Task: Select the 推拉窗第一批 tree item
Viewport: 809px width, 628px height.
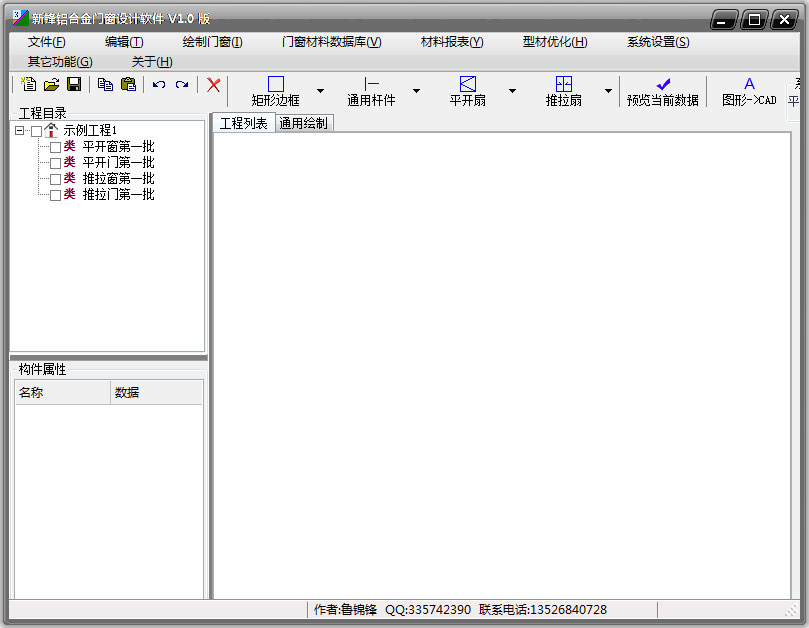Action: tap(119, 179)
